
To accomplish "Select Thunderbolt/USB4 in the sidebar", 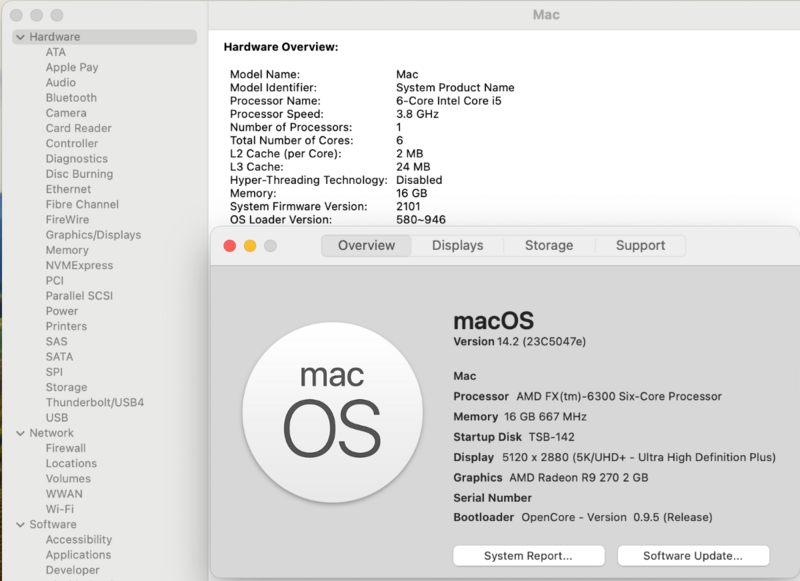I will (95, 402).
